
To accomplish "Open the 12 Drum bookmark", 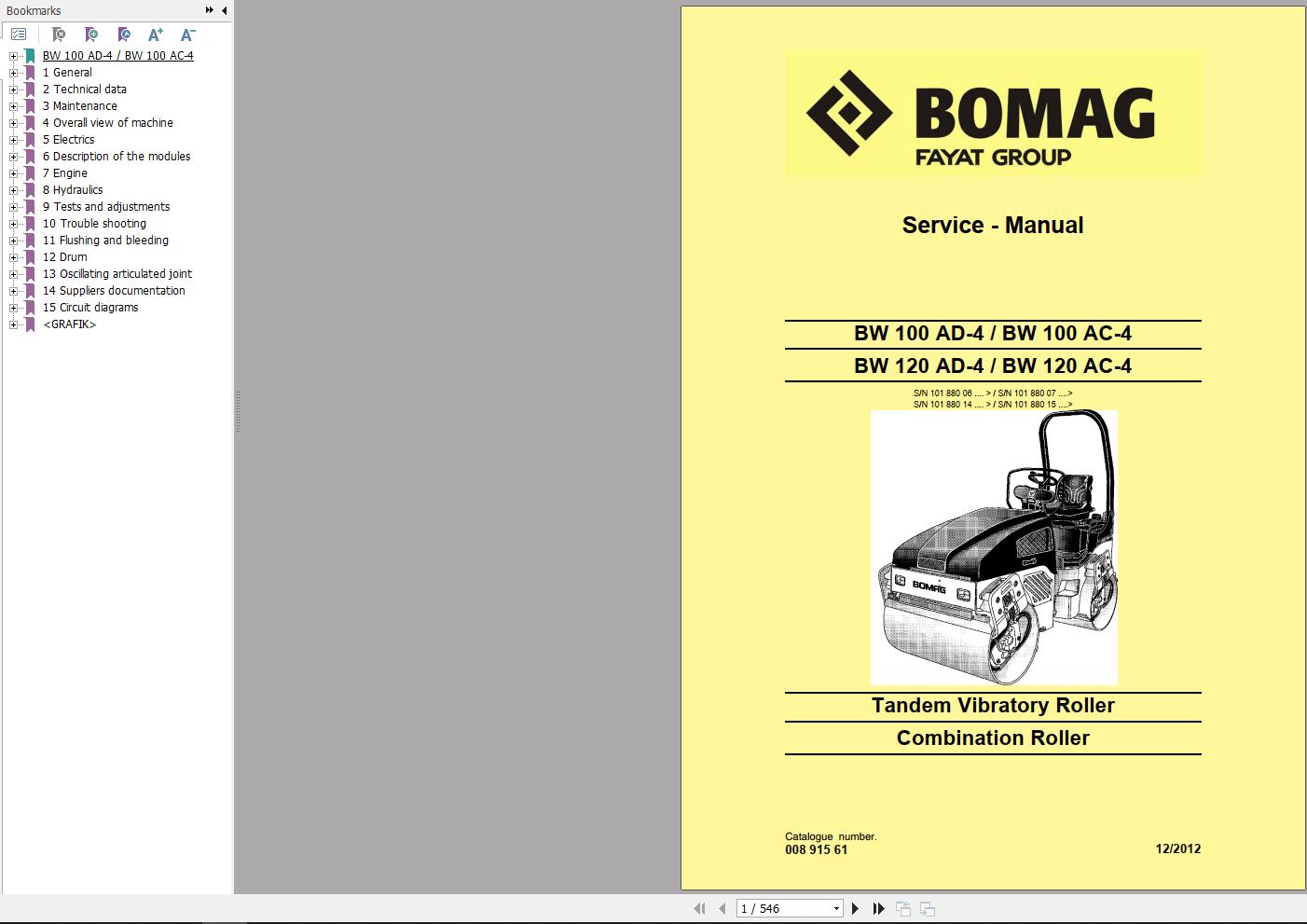I will (x=65, y=257).
